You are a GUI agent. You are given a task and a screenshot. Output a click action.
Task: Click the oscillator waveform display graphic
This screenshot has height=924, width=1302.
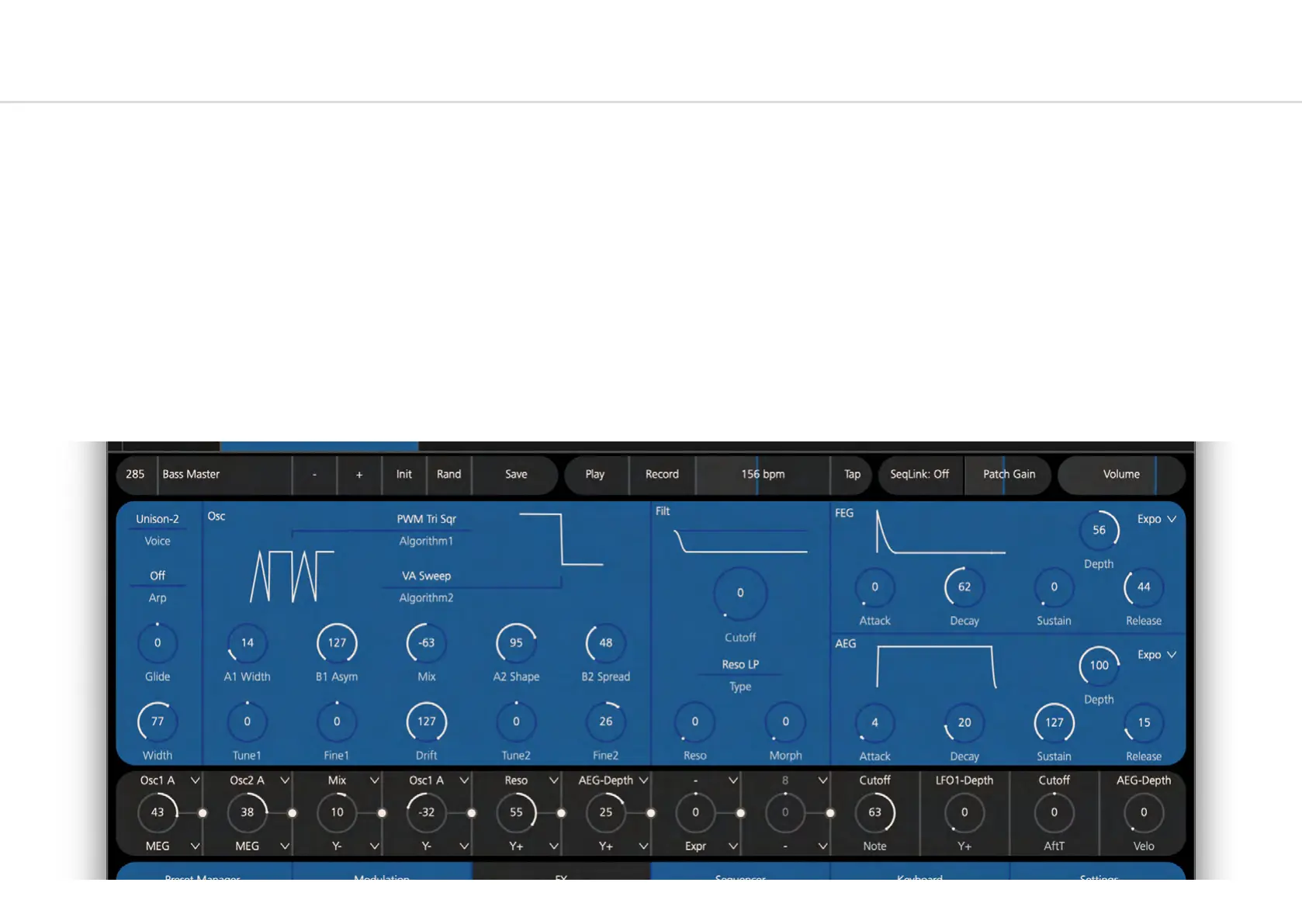pos(292,576)
